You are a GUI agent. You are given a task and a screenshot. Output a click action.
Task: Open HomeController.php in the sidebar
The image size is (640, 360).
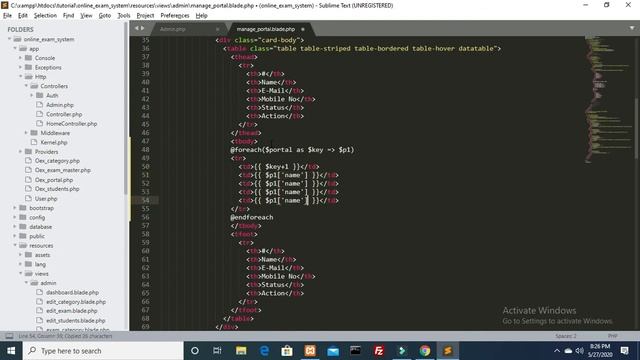coord(71,124)
